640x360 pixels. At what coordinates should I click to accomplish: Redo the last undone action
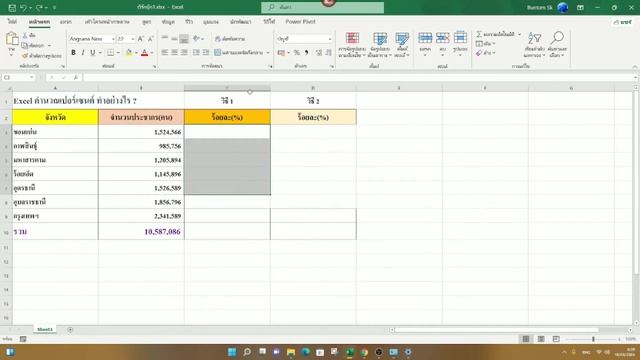(39, 7)
